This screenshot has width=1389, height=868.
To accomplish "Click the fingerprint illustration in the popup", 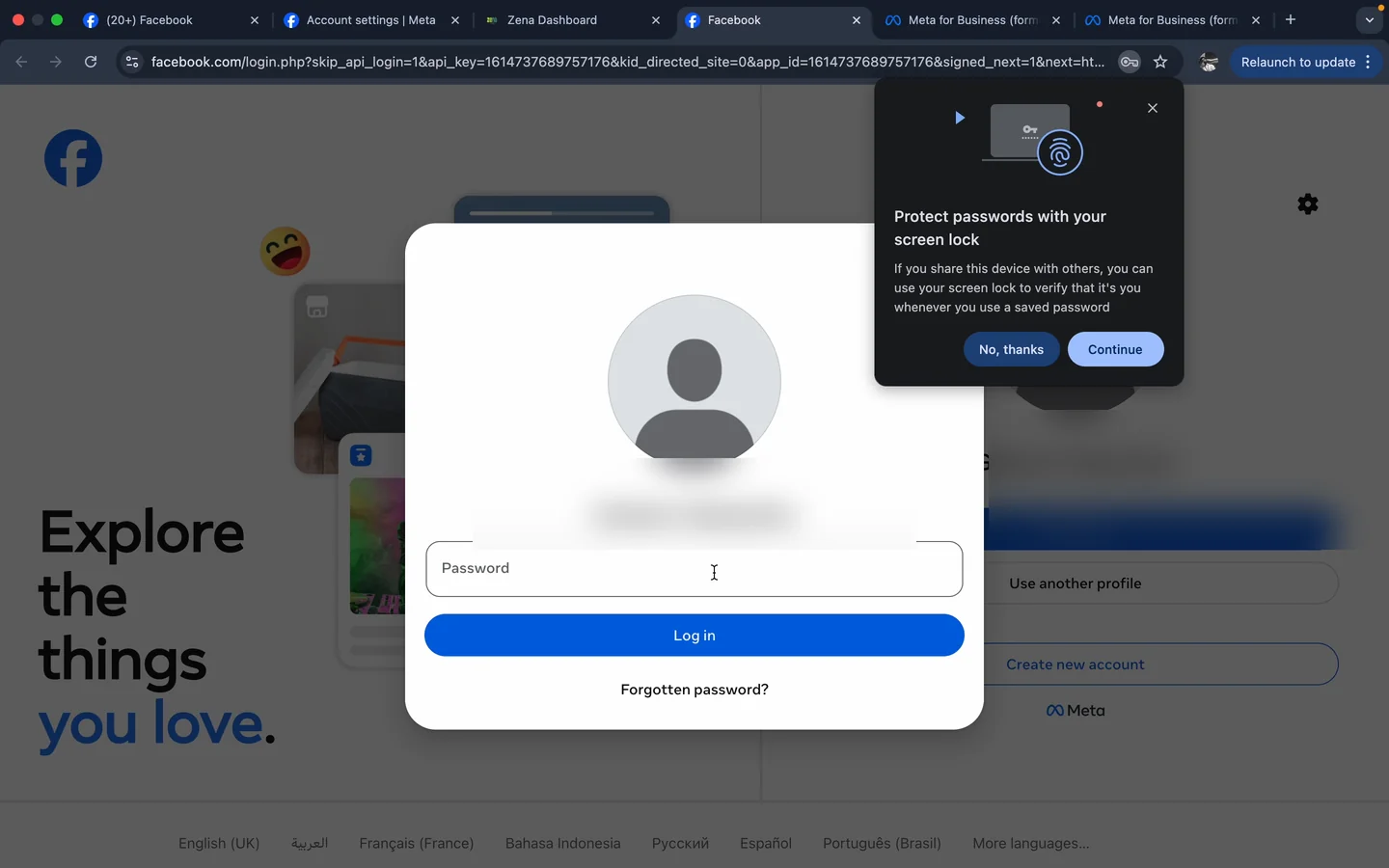I will pyautogui.click(x=1060, y=152).
